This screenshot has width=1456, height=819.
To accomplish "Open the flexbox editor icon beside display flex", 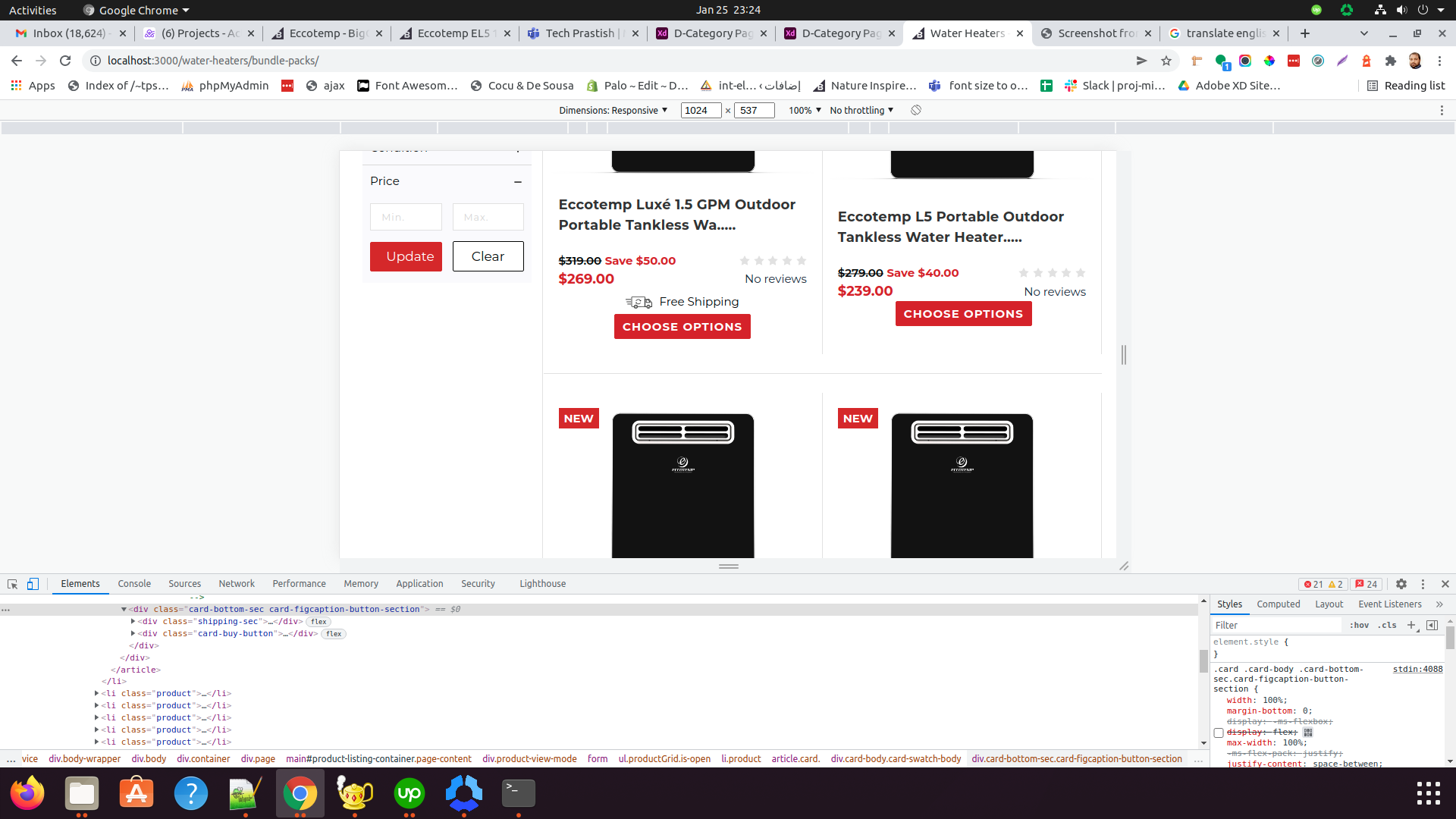I will (1308, 733).
